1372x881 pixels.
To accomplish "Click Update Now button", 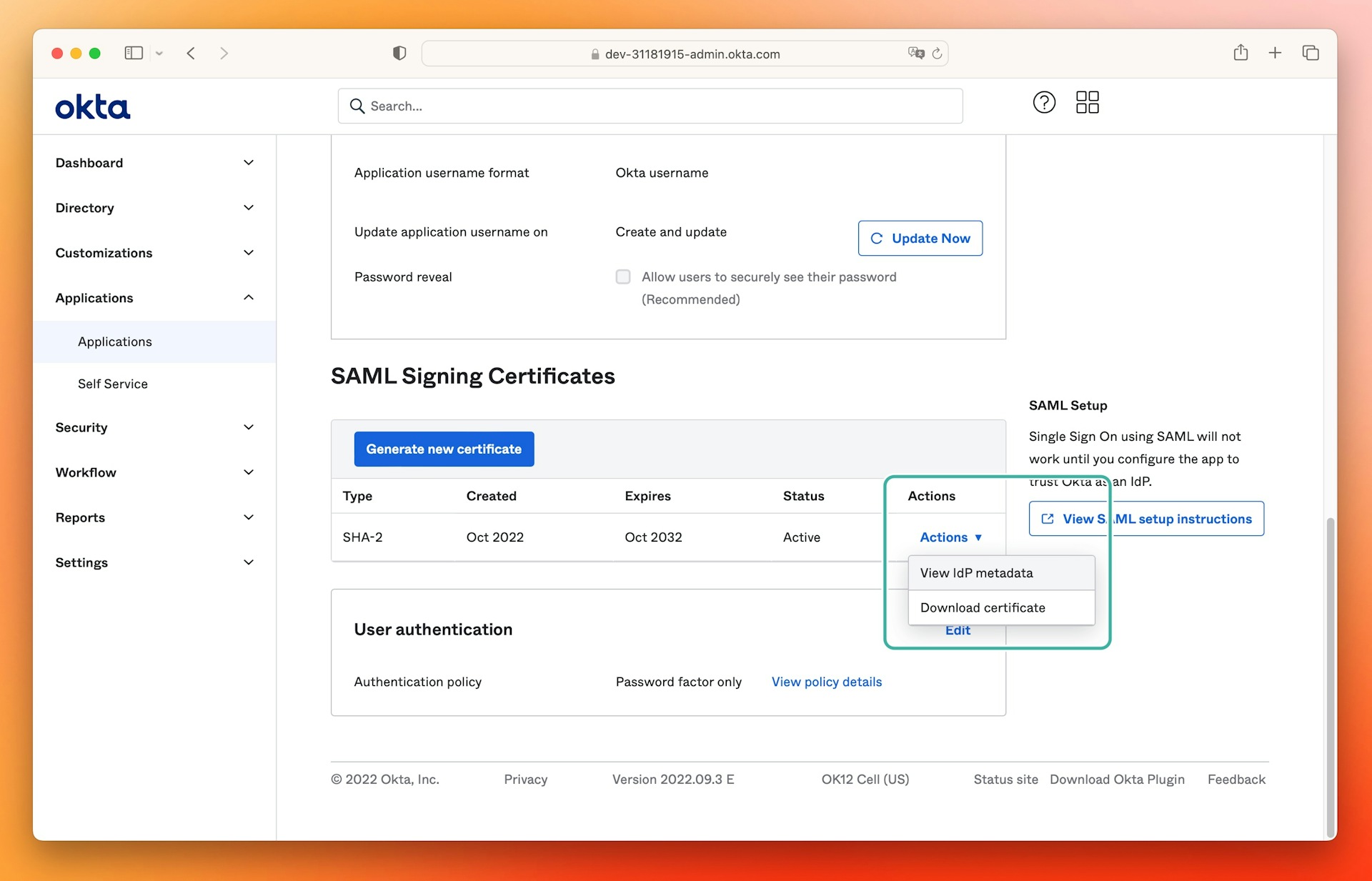I will pyautogui.click(x=919, y=238).
